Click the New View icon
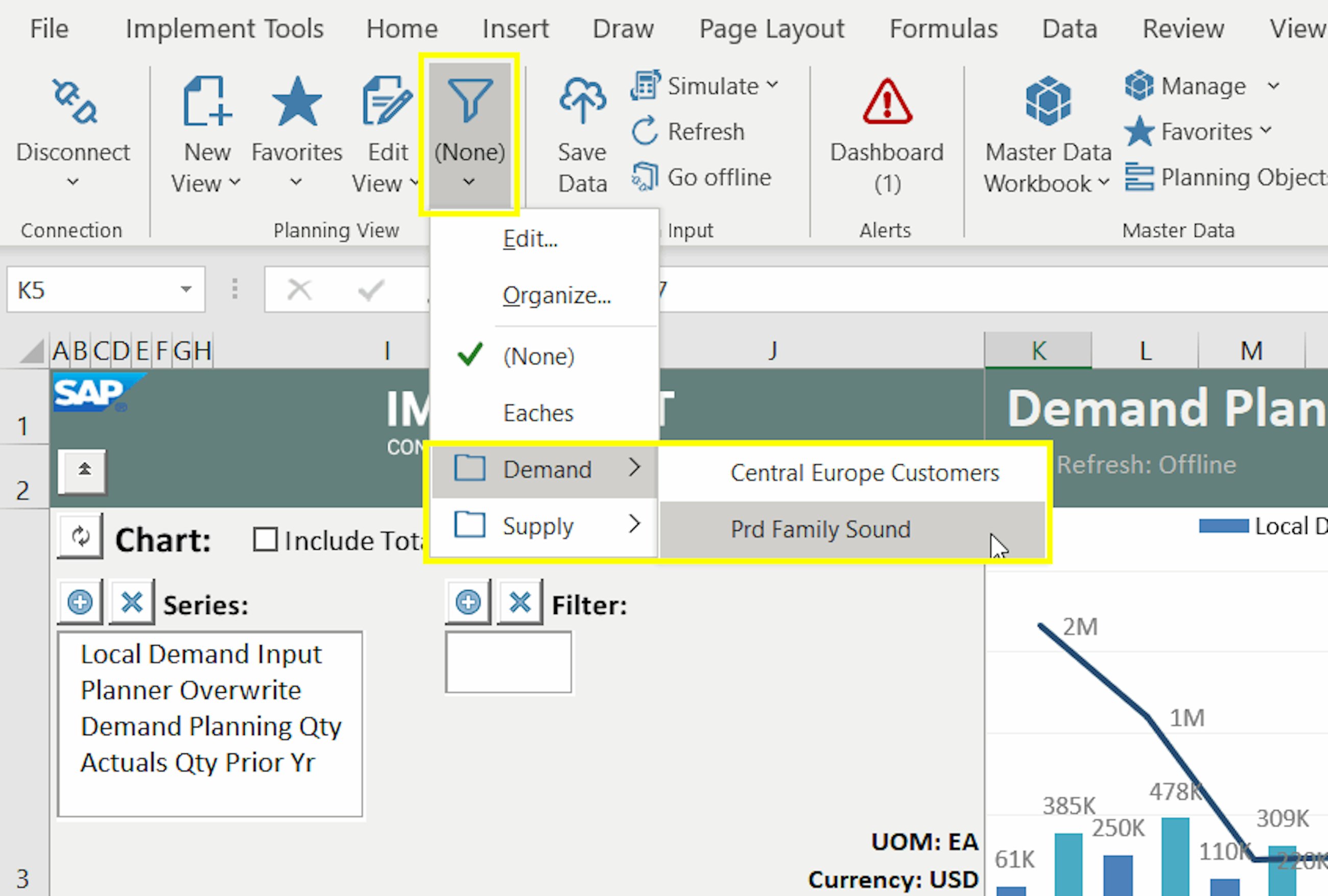1328x896 pixels. coord(207,102)
